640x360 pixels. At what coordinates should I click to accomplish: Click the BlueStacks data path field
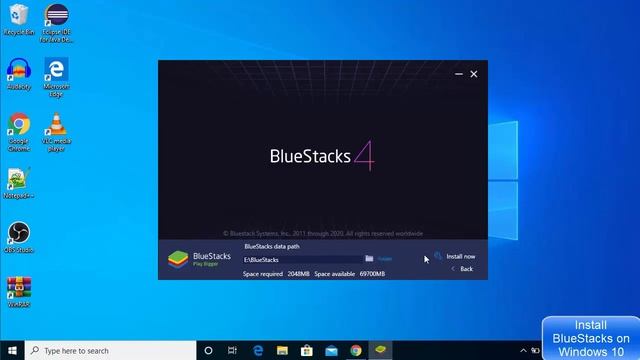302,260
